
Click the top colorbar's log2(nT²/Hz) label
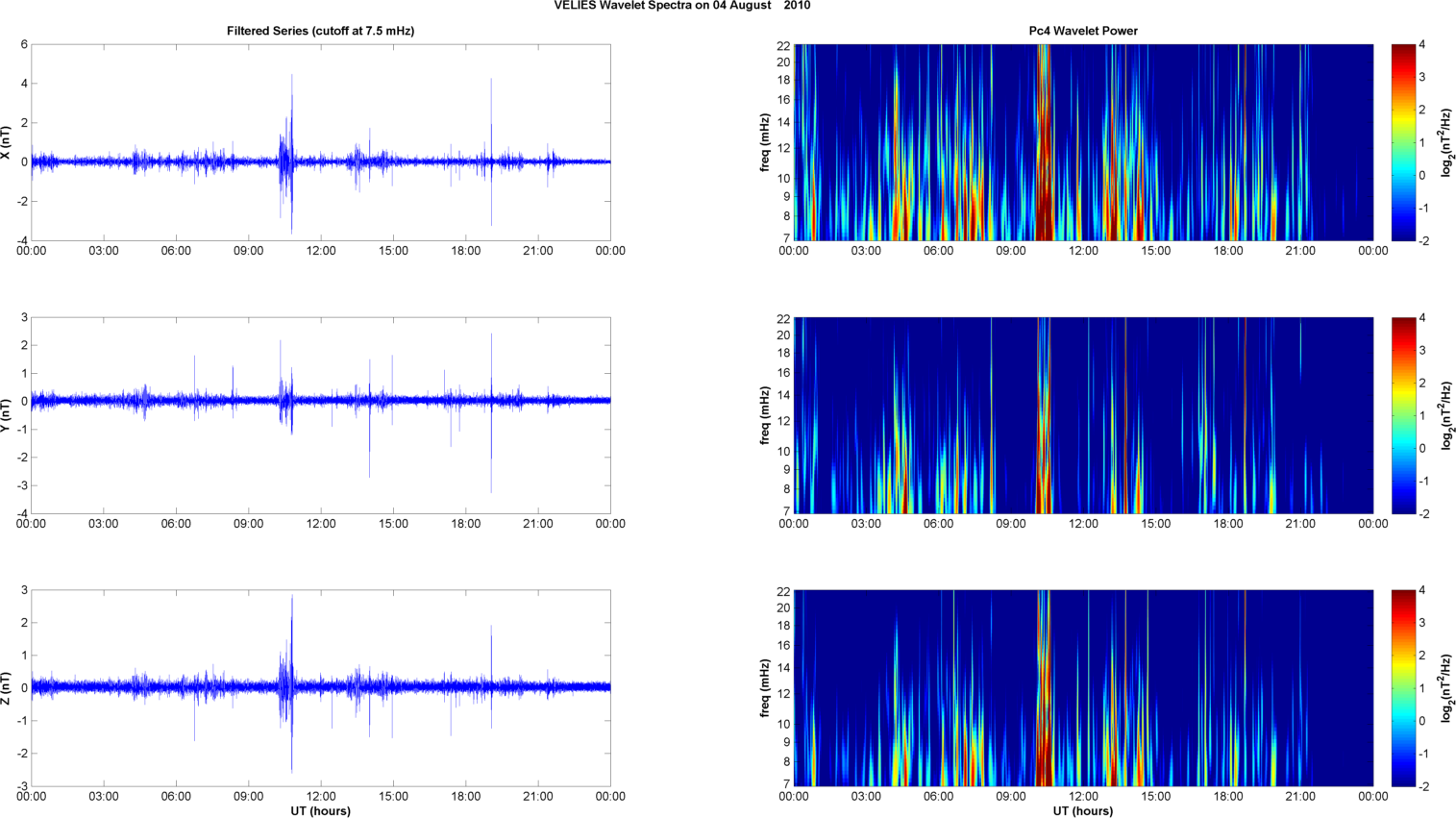click(1445, 142)
